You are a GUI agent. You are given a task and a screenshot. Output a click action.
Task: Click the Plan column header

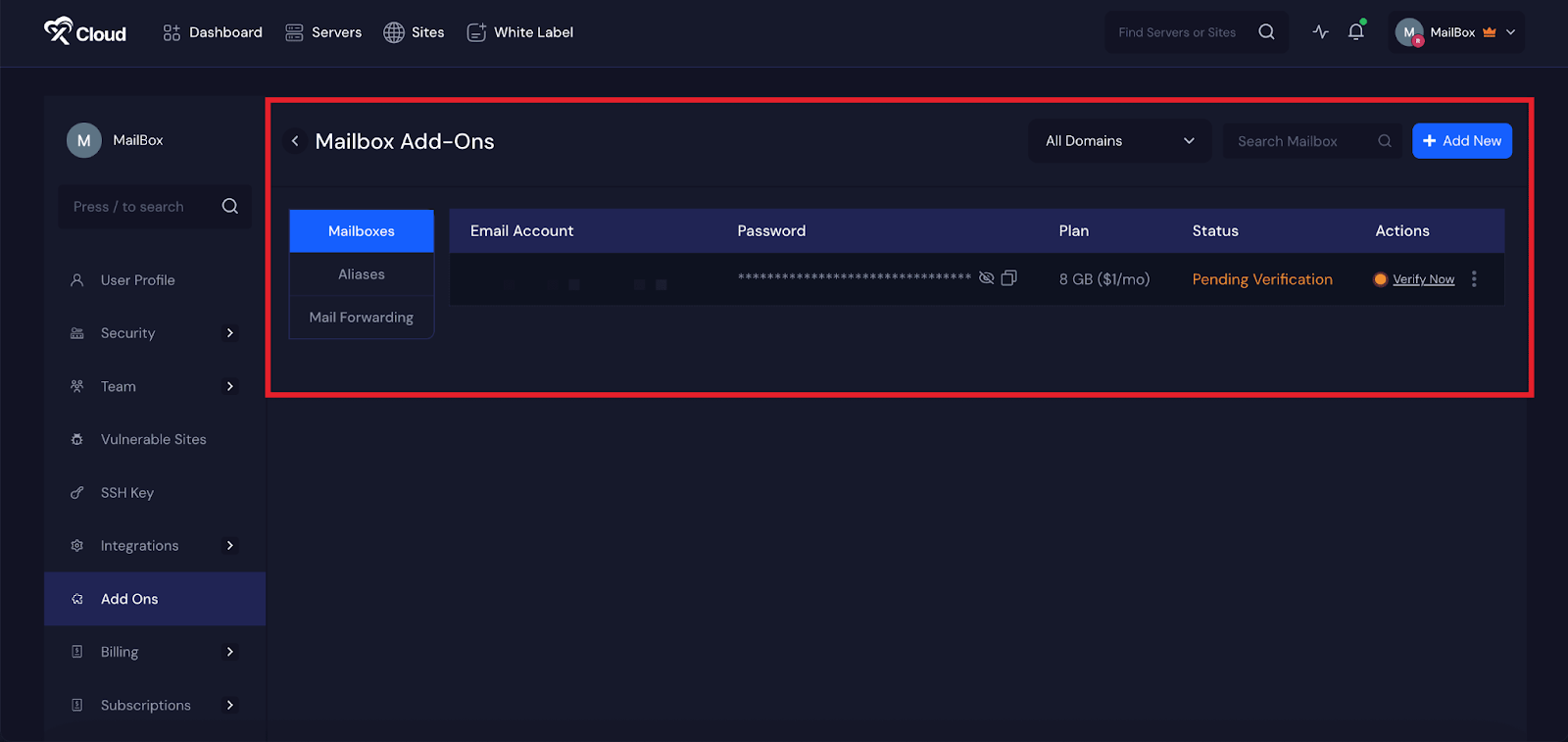pyautogui.click(x=1074, y=231)
